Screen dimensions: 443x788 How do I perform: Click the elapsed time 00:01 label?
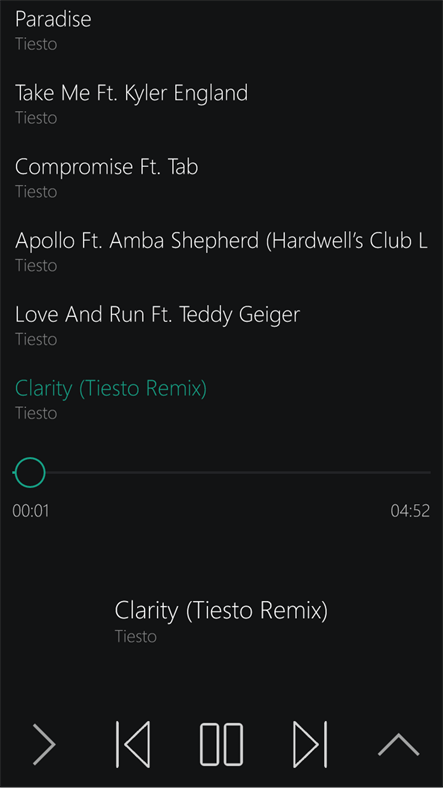coord(31,511)
